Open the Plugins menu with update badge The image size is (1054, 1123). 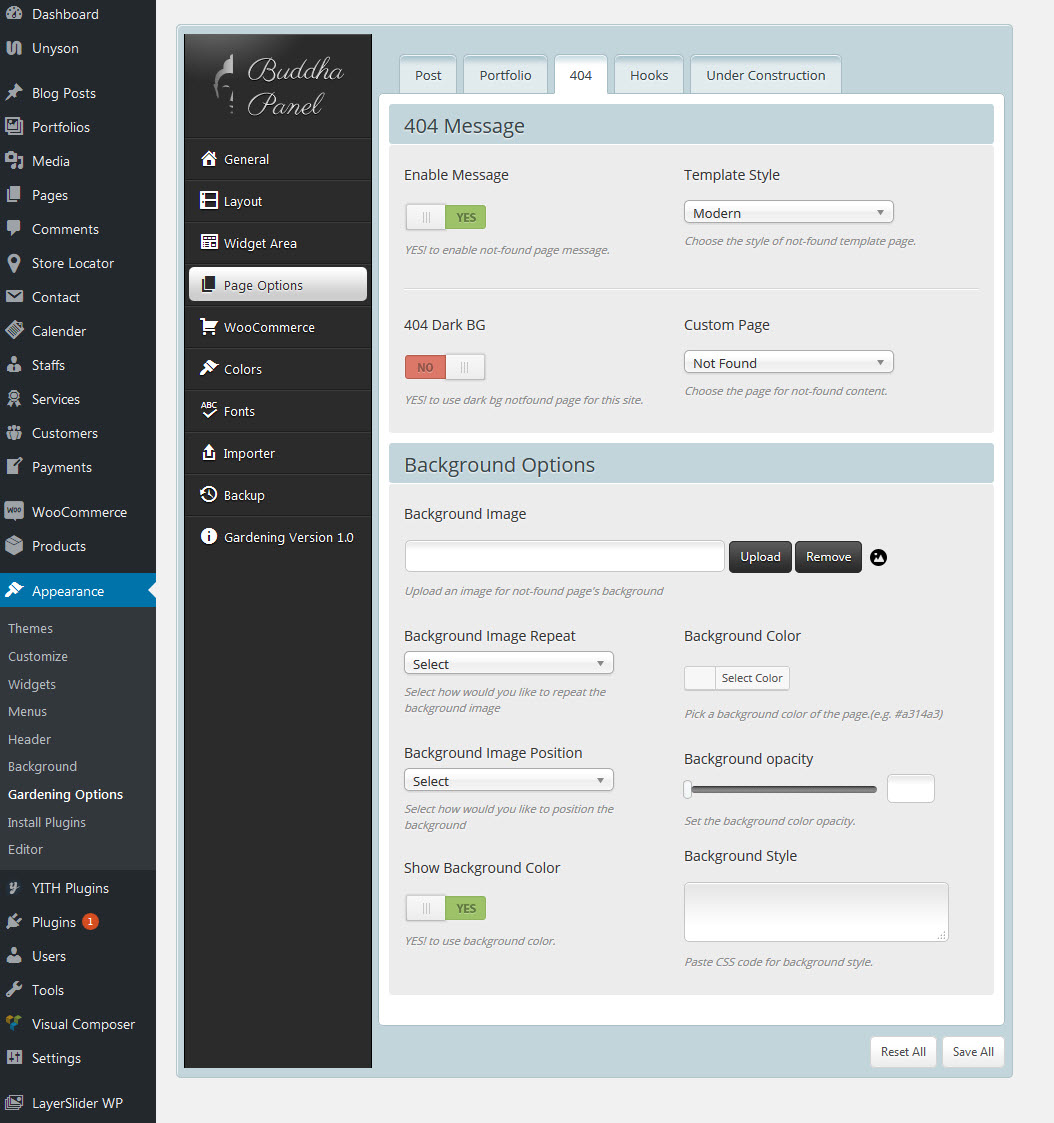77,922
